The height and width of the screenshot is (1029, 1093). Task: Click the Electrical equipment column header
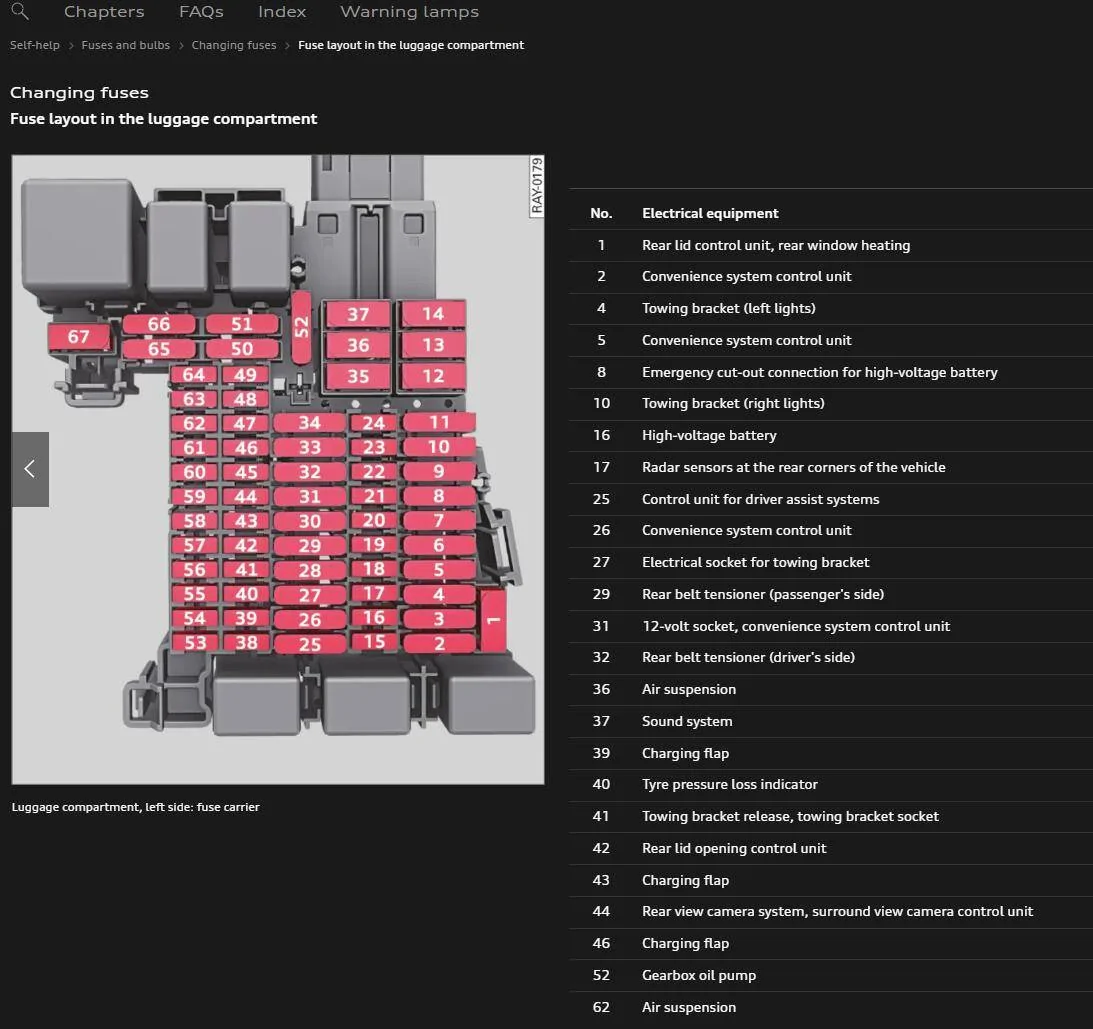point(710,213)
